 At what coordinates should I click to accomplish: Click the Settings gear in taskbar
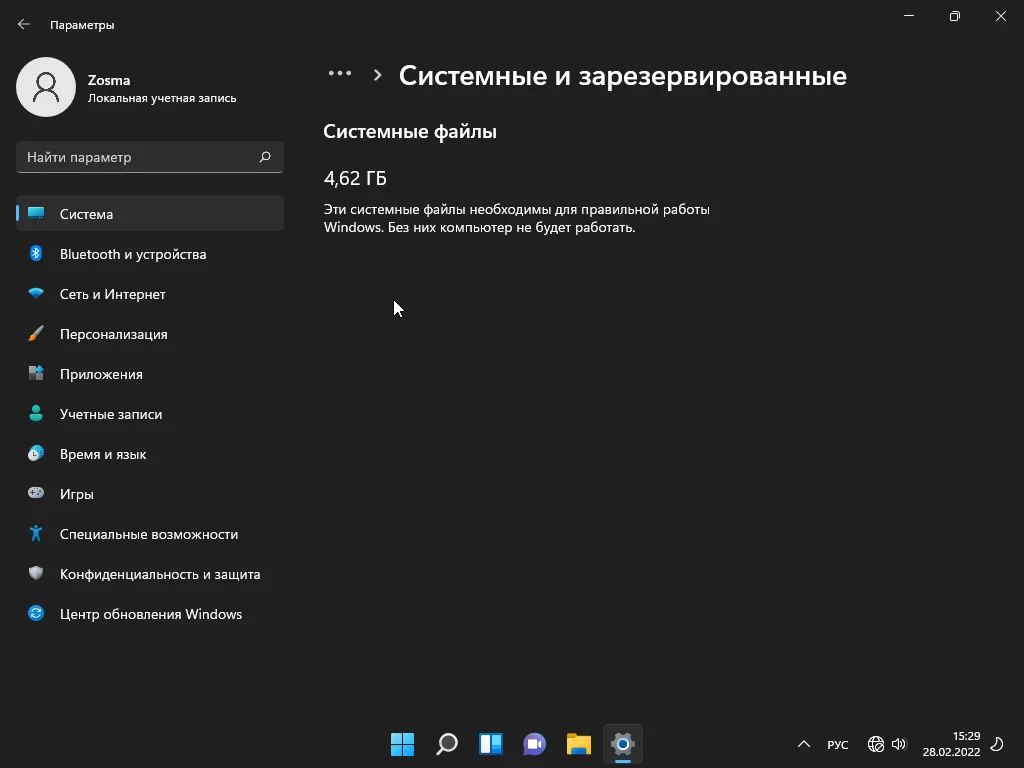(x=622, y=744)
